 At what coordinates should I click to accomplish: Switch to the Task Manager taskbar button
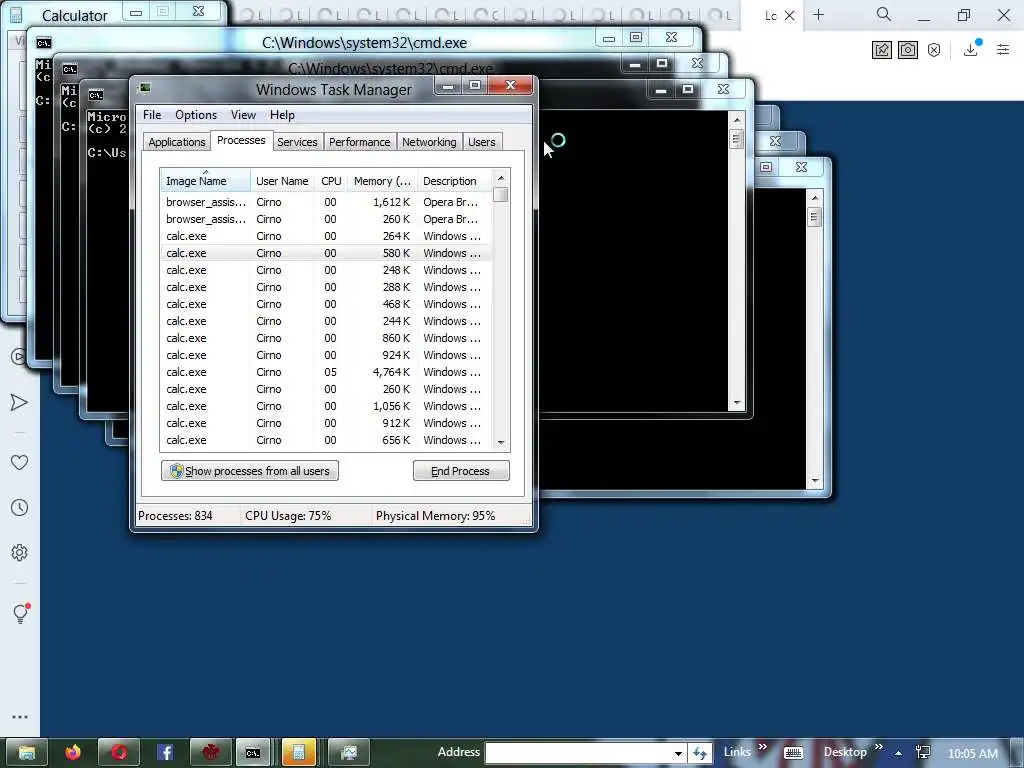349,752
